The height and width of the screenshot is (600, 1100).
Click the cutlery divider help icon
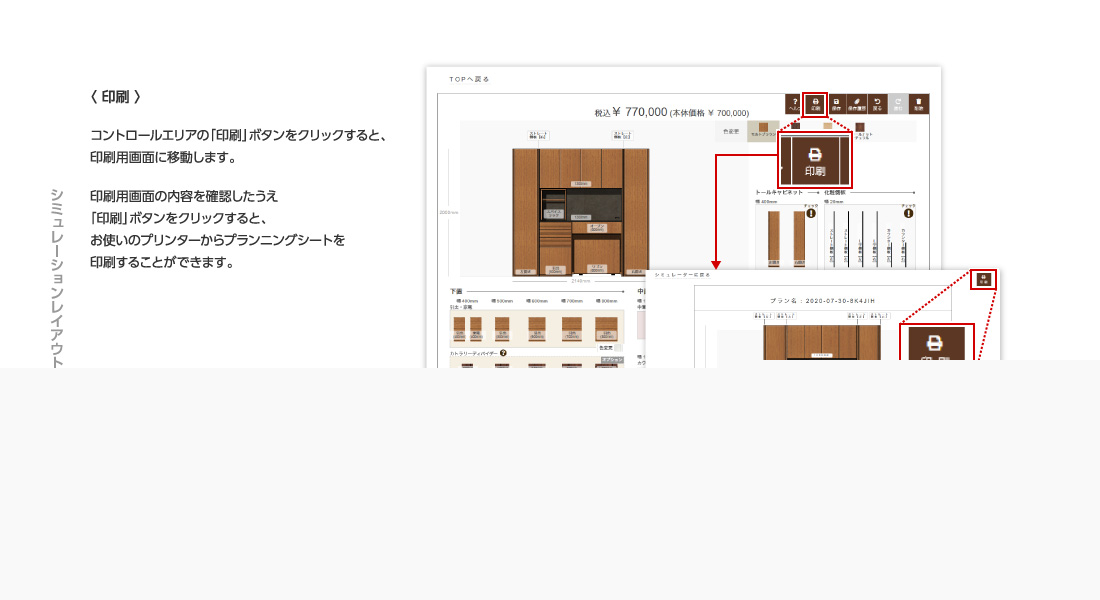[503, 353]
